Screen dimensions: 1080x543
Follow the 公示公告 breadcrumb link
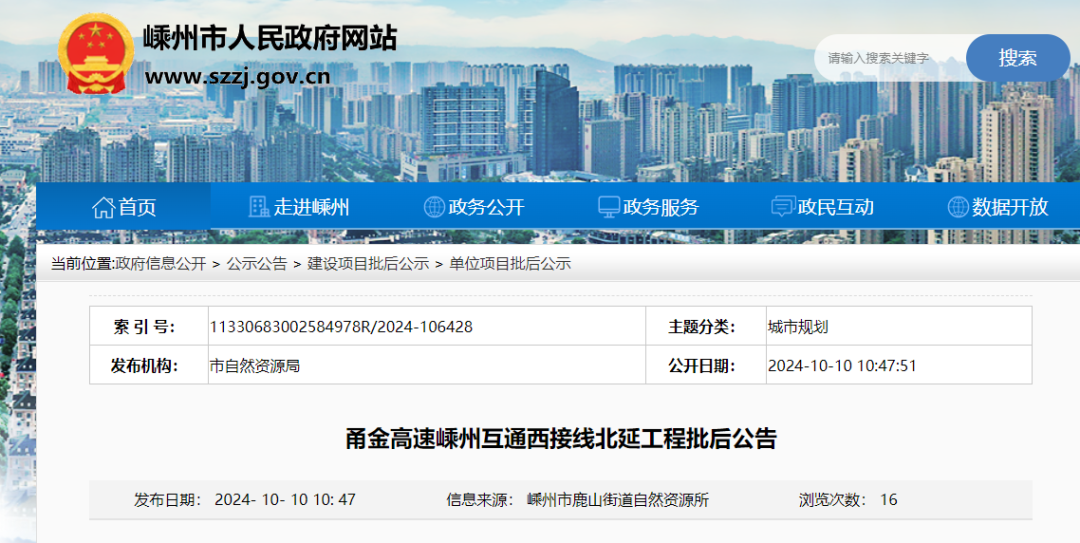256,264
